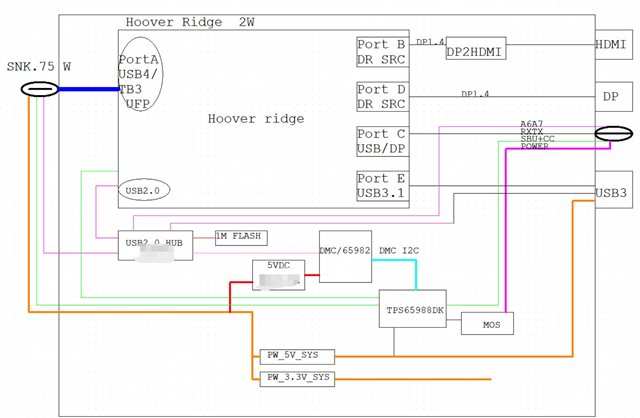The image size is (640, 418).
Task: Click the 'SNK.75 W' label
Action: 39,67
